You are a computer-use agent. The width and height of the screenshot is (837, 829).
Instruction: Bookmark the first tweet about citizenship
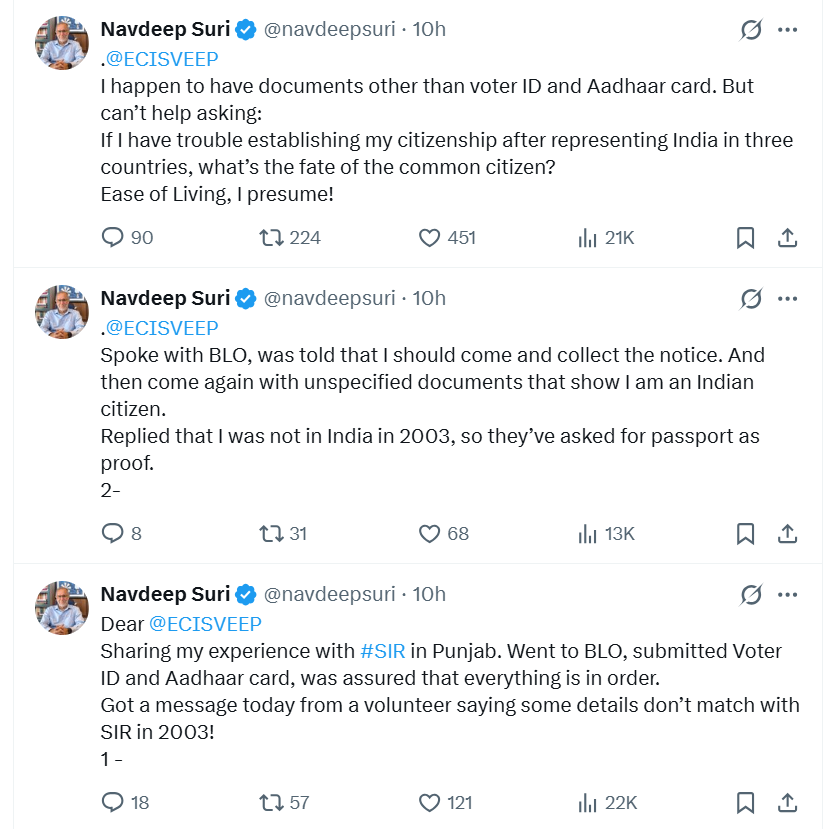pos(745,238)
